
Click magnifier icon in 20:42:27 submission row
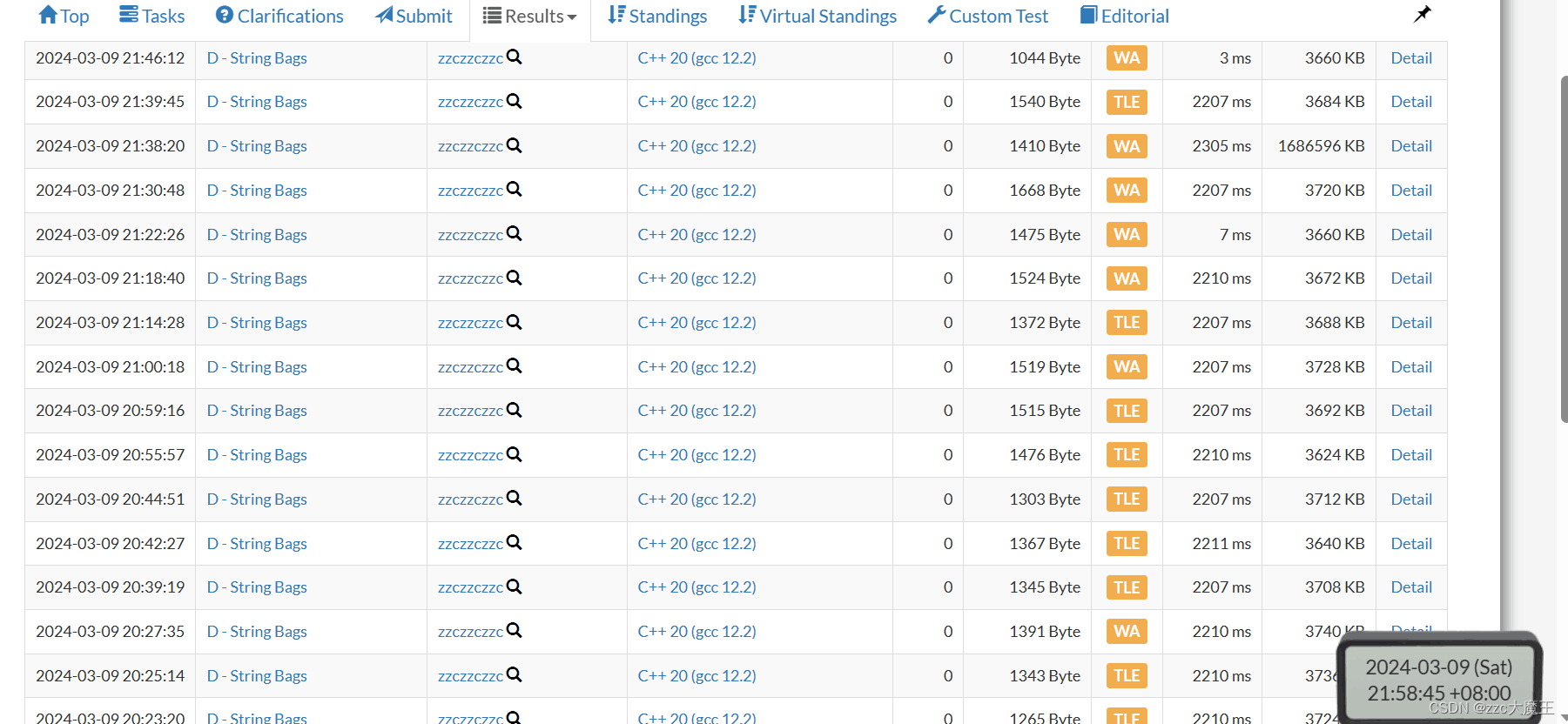pyautogui.click(x=515, y=542)
